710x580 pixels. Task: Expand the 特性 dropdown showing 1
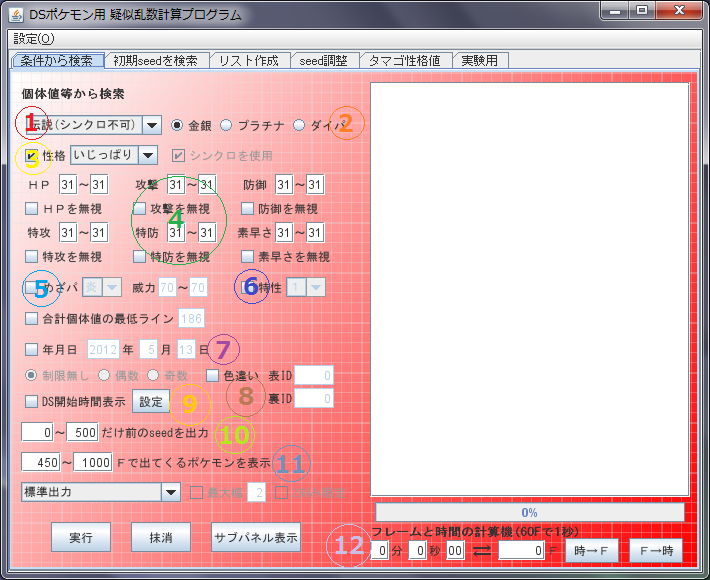pyautogui.click(x=316, y=287)
